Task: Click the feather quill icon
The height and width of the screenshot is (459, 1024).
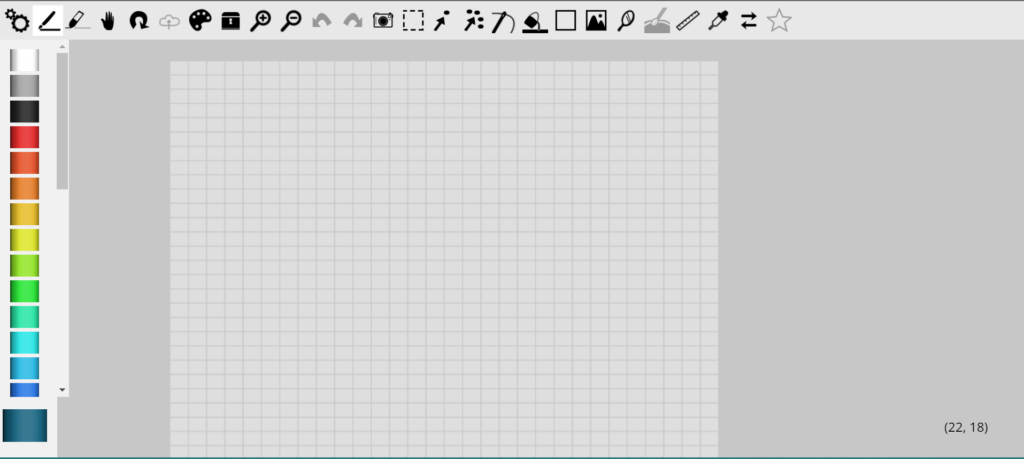Action: coord(626,21)
